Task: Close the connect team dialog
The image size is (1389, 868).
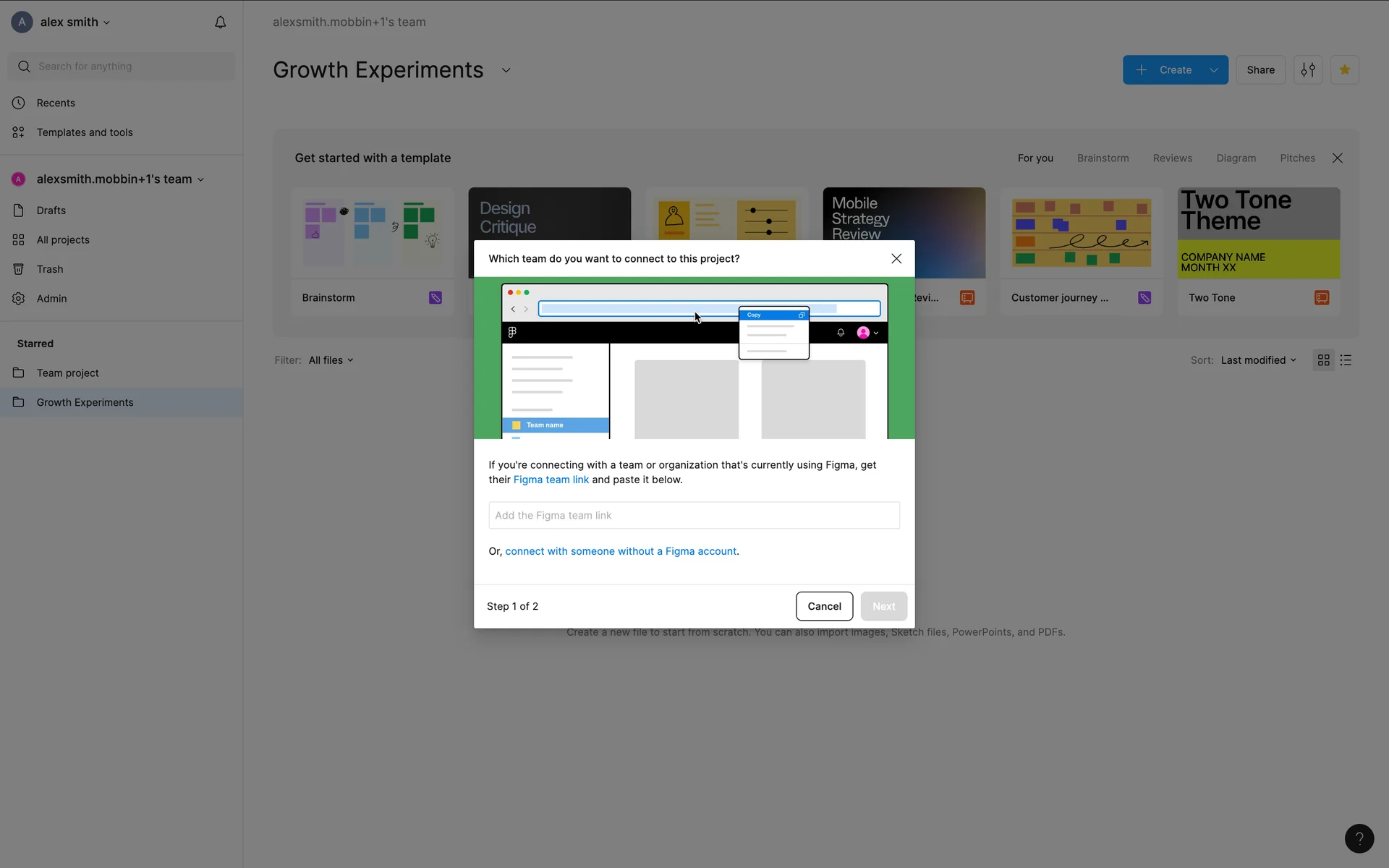Action: coord(896,259)
